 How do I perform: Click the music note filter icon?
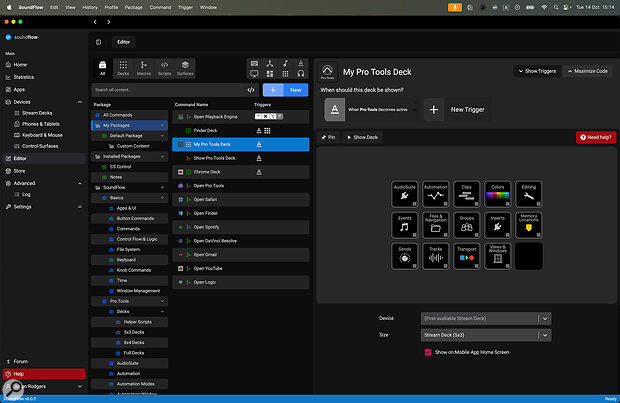click(285, 63)
